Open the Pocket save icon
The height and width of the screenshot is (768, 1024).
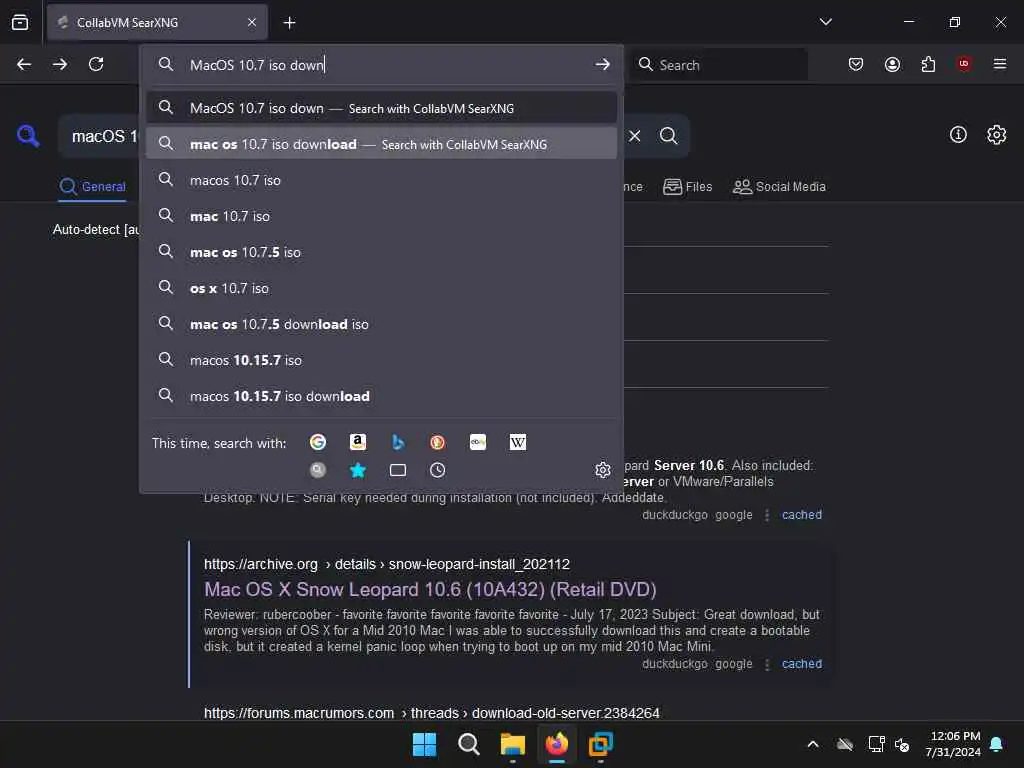[856, 64]
